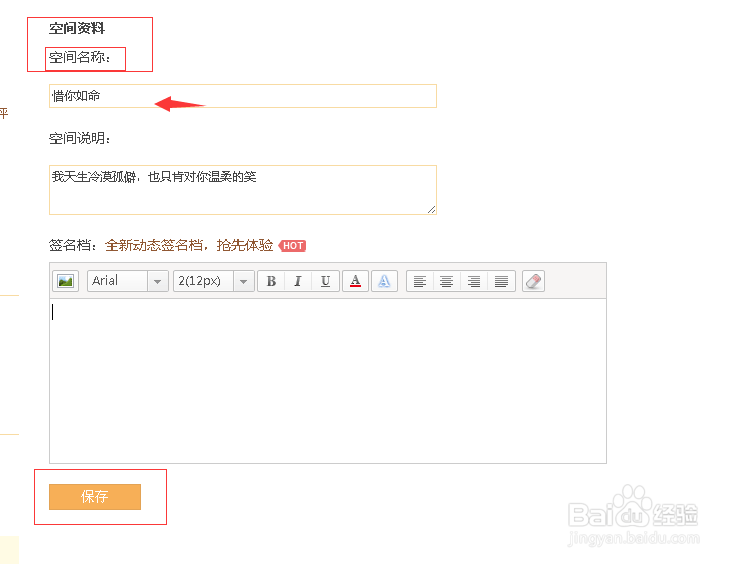Click the 空间名称 input field

[x=243, y=96]
